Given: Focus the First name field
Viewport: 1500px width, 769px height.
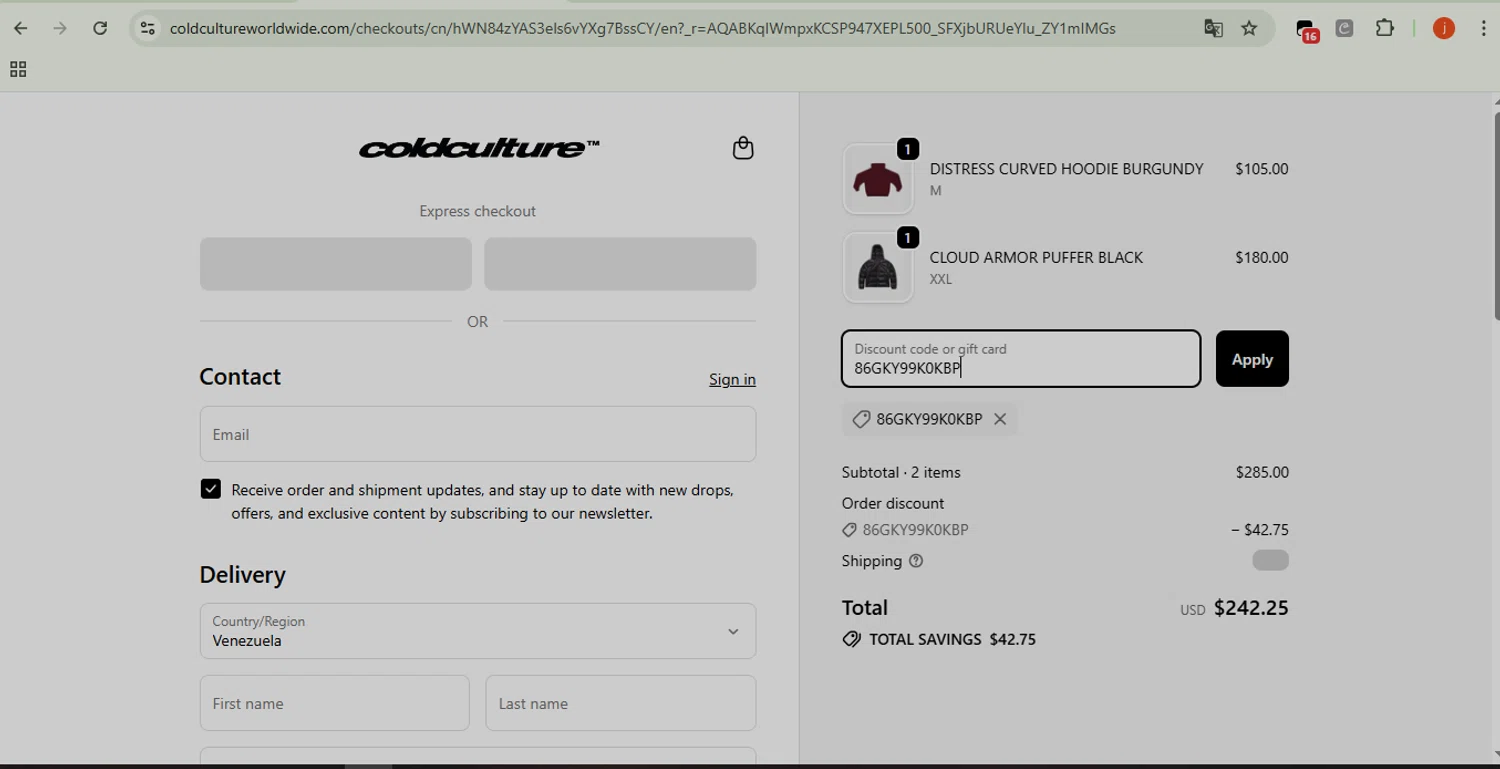Looking at the screenshot, I should pyautogui.click(x=335, y=703).
